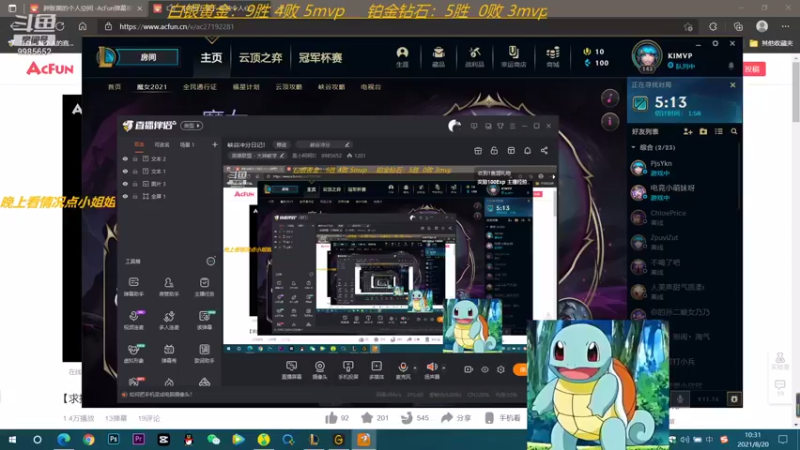Toggle visibility of 全屏 1 layer
800x450 pixels.
[125, 196]
